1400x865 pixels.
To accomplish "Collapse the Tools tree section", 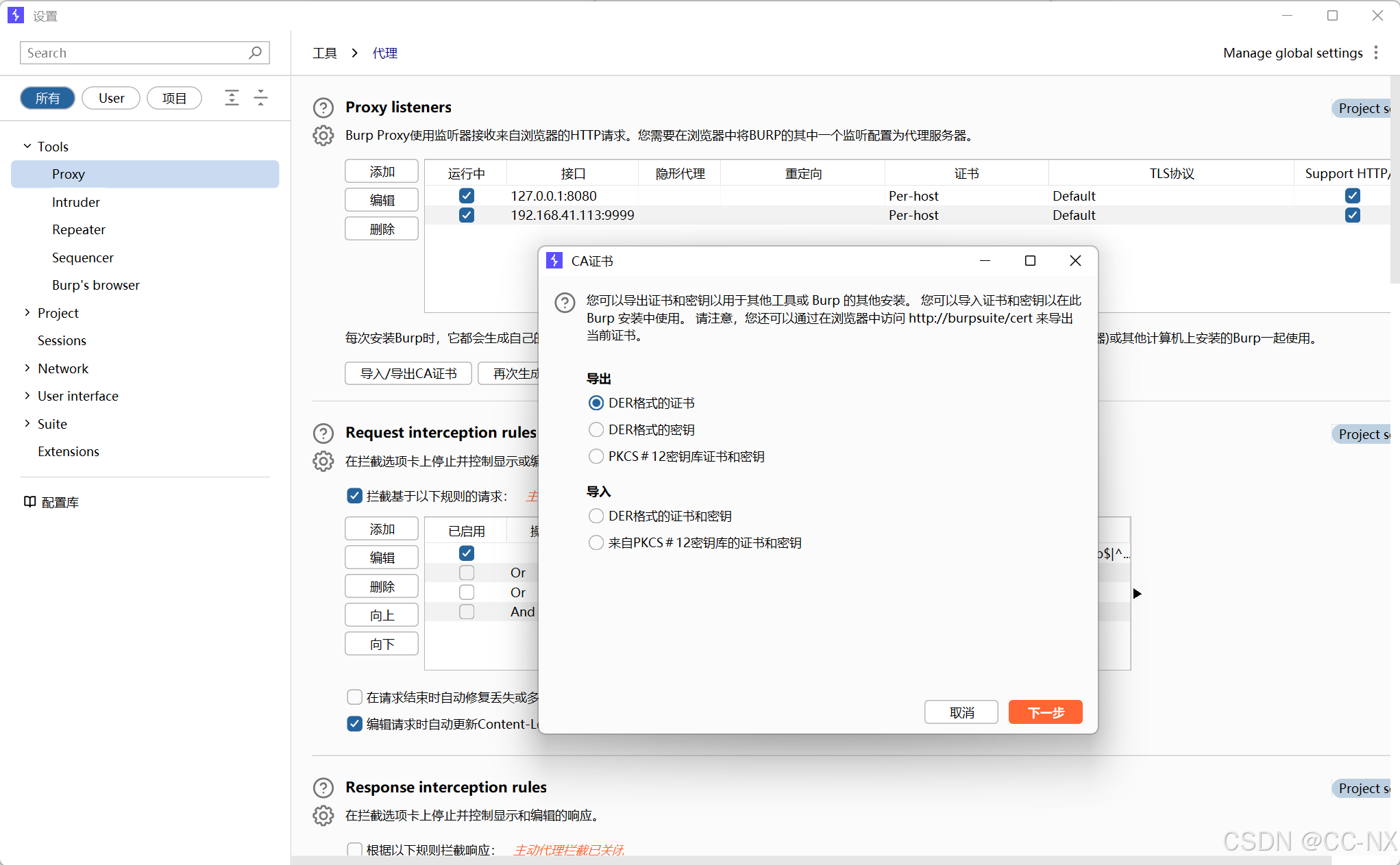I will pos(27,147).
